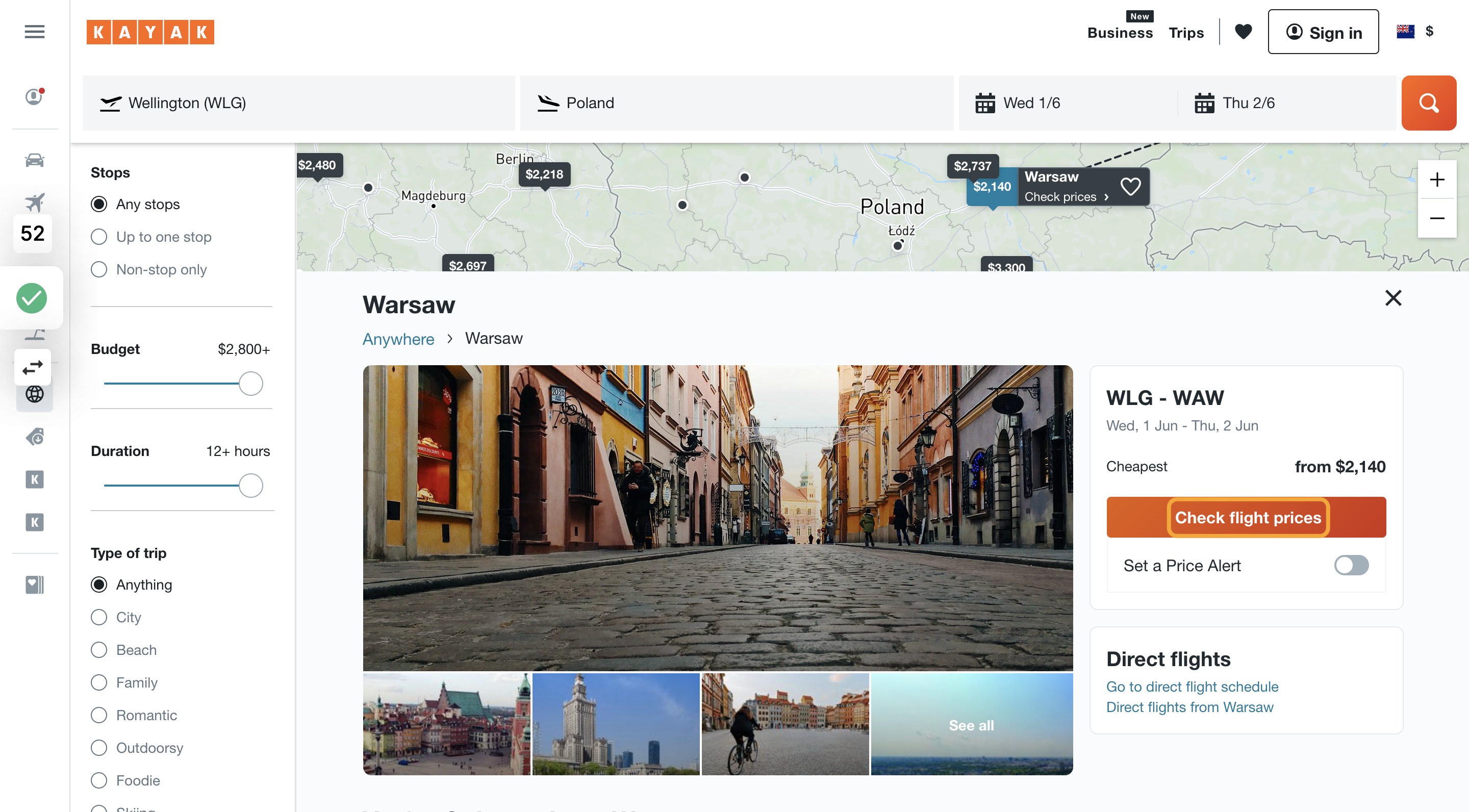Image resolution: width=1469 pixels, height=812 pixels.
Task: Open the Cars sidebar icon
Action: click(x=34, y=160)
